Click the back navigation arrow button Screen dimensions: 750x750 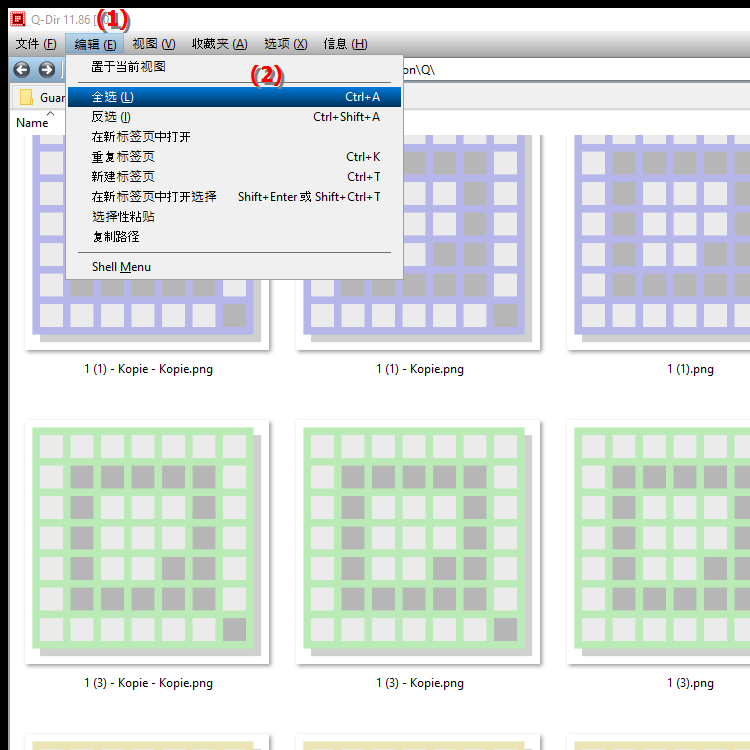(x=21, y=69)
